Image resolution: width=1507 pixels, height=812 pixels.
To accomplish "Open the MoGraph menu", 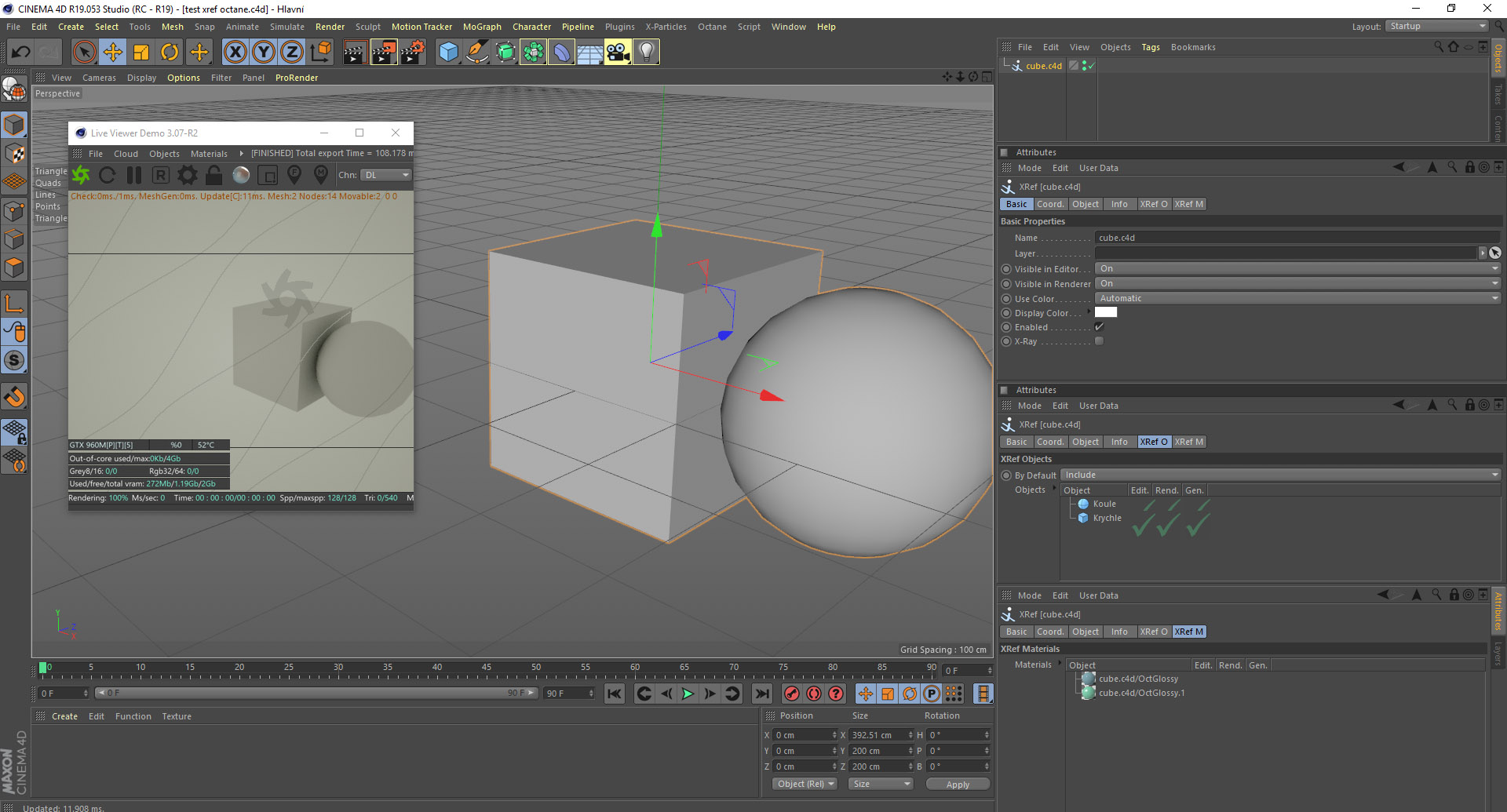I will coord(482,27).
